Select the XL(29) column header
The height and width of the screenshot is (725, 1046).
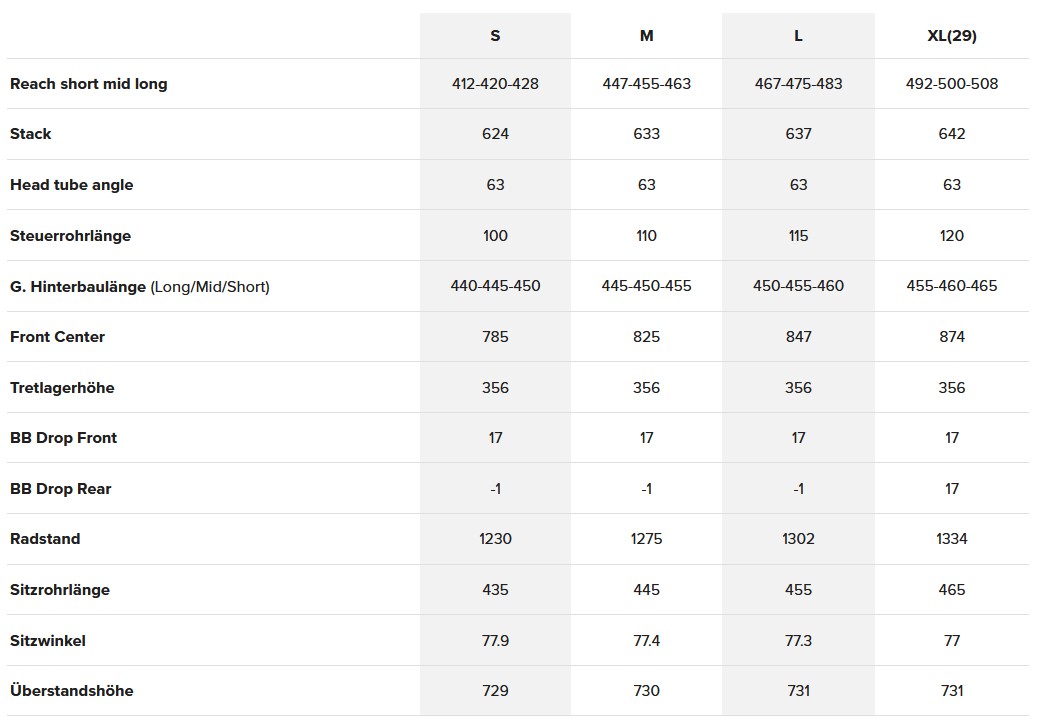click(x=951, y=36)
